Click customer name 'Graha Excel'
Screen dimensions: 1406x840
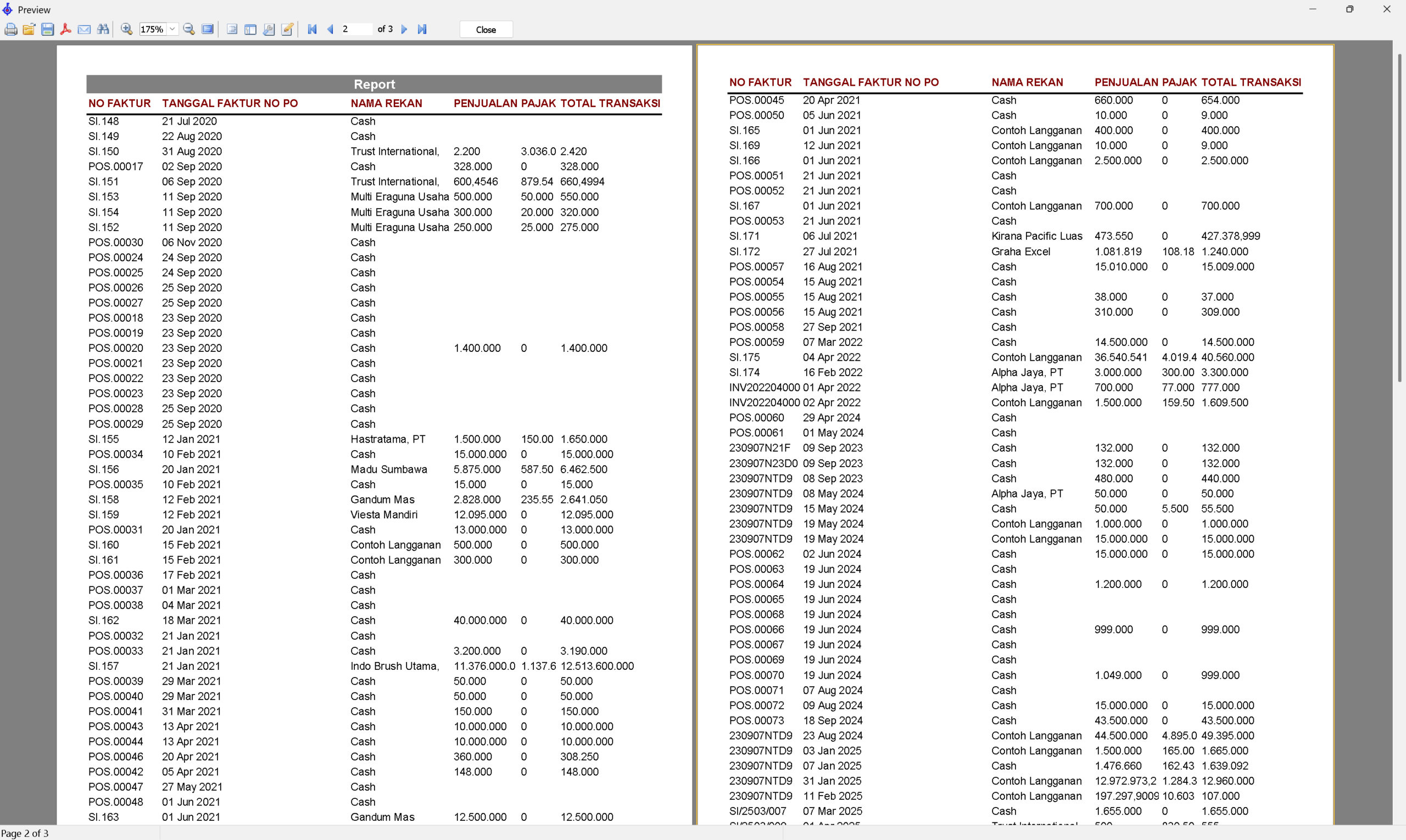point(1020,251)
